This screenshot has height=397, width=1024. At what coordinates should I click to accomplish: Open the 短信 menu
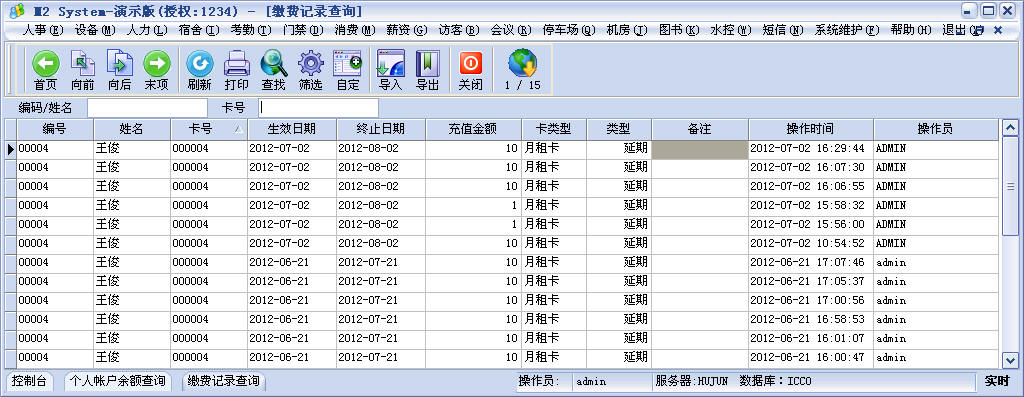(784, 31)
